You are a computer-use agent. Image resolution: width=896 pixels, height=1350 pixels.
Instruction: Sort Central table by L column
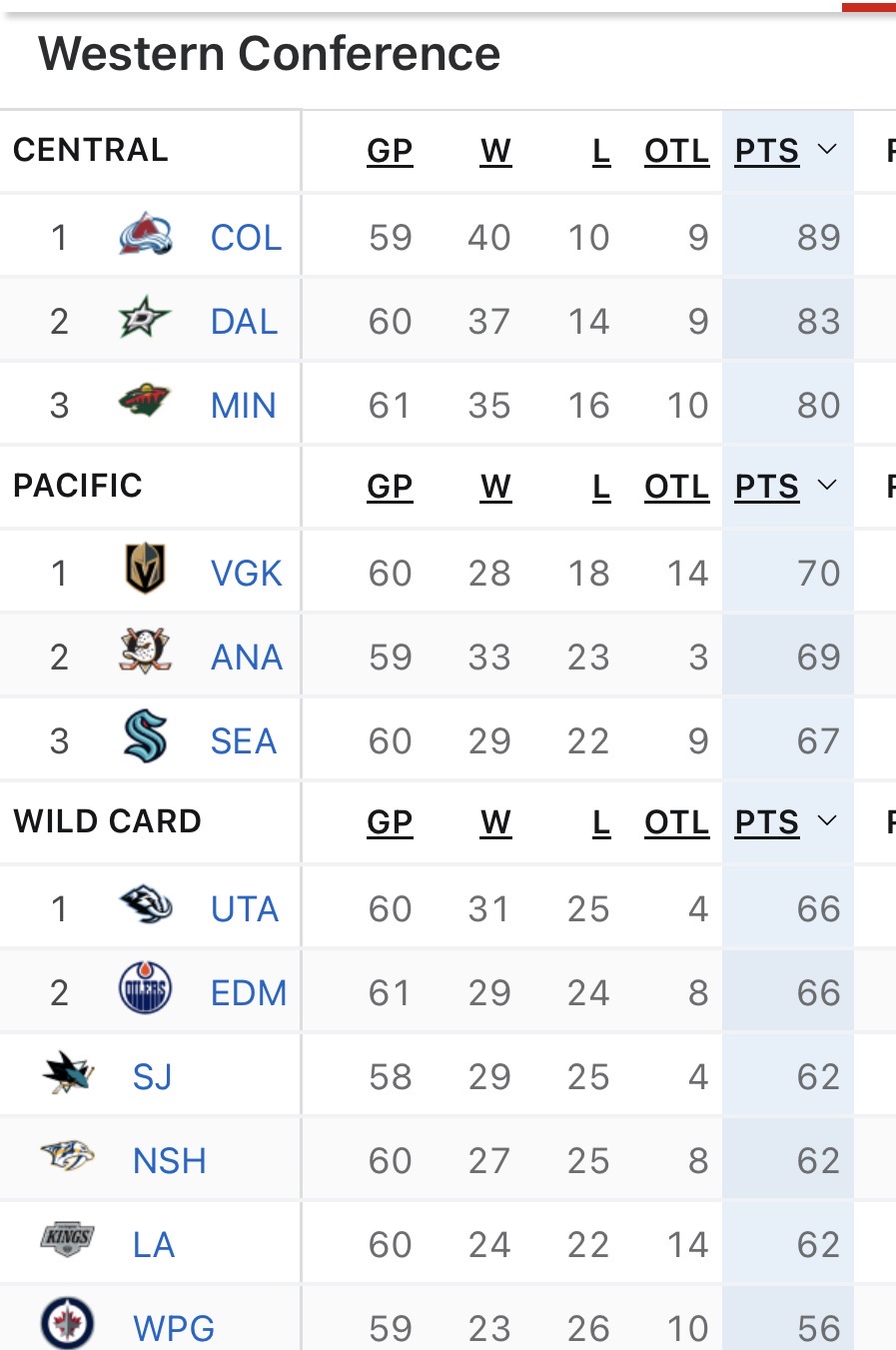[600, 151]
